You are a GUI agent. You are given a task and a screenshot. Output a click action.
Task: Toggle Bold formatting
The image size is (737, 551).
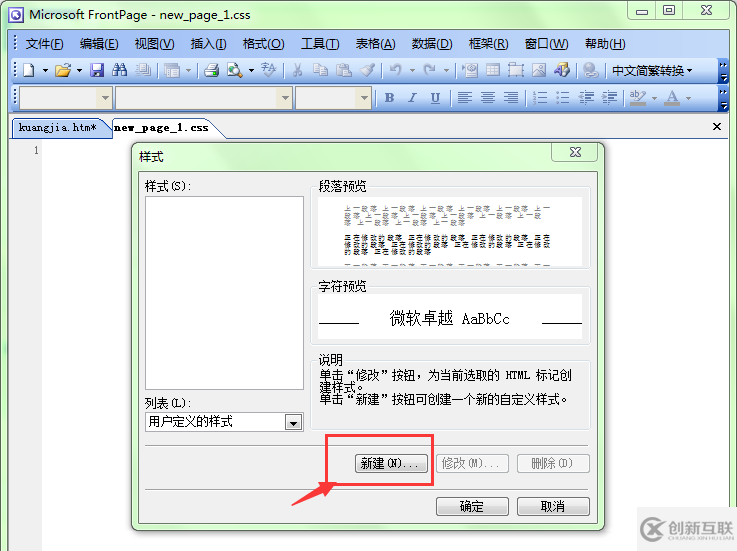tap(389, 98)
